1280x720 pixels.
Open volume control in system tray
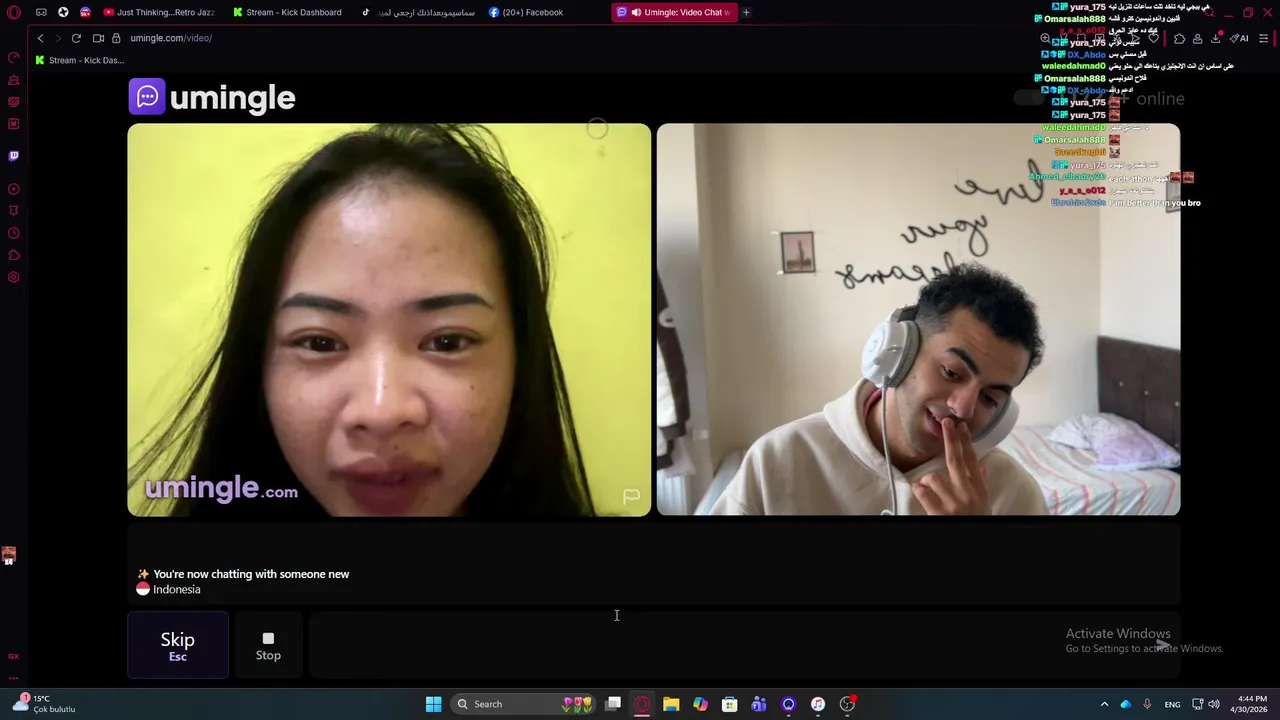(x=1214, y=704)
